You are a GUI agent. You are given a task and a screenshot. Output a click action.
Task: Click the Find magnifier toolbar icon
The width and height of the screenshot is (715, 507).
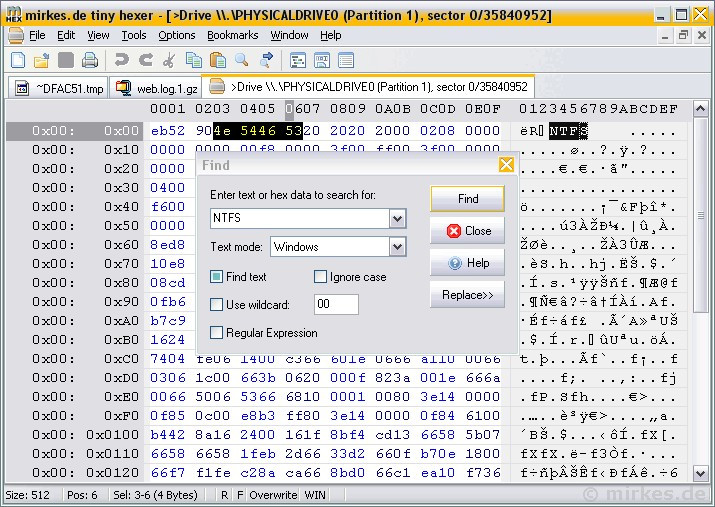[242, 61]
